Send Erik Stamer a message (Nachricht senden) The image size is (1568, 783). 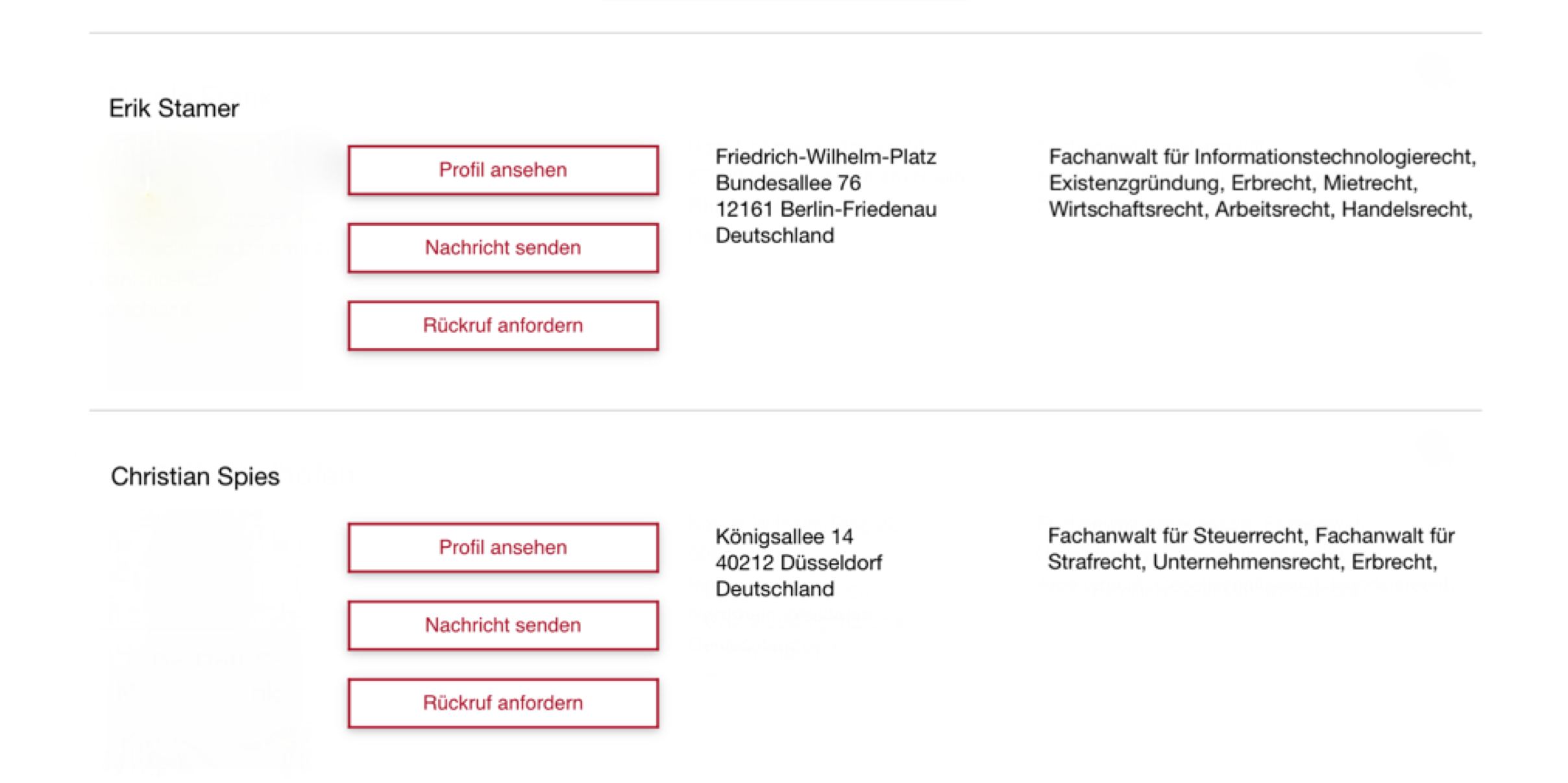(x=503, y=248)
